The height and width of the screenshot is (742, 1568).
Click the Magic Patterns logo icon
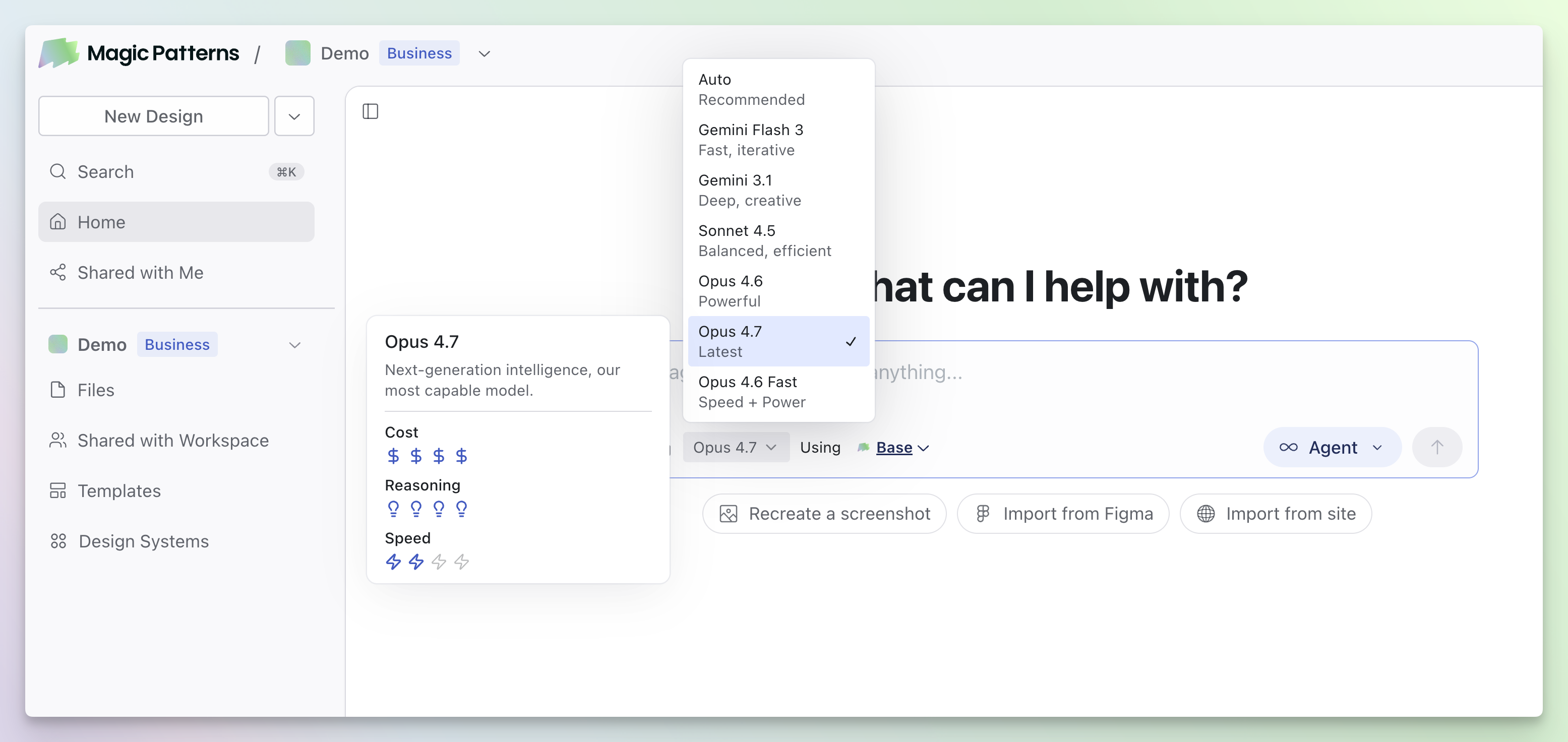58,53
